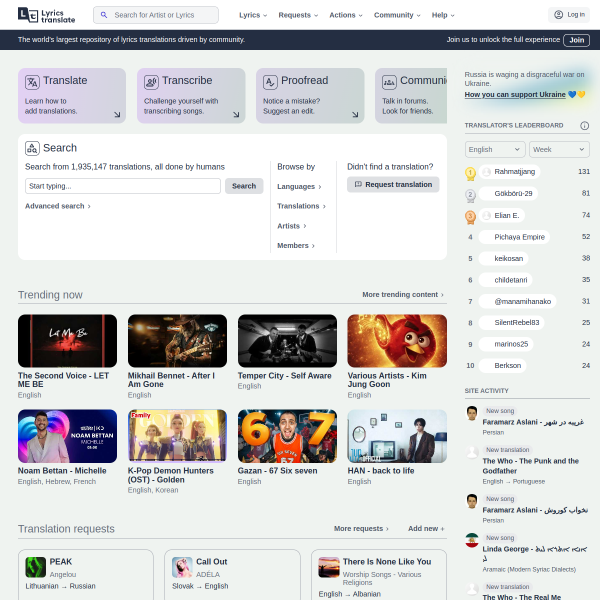
Task: Open Noam Bettan - Michelle thumbnail
Action: tap(67, 436)
